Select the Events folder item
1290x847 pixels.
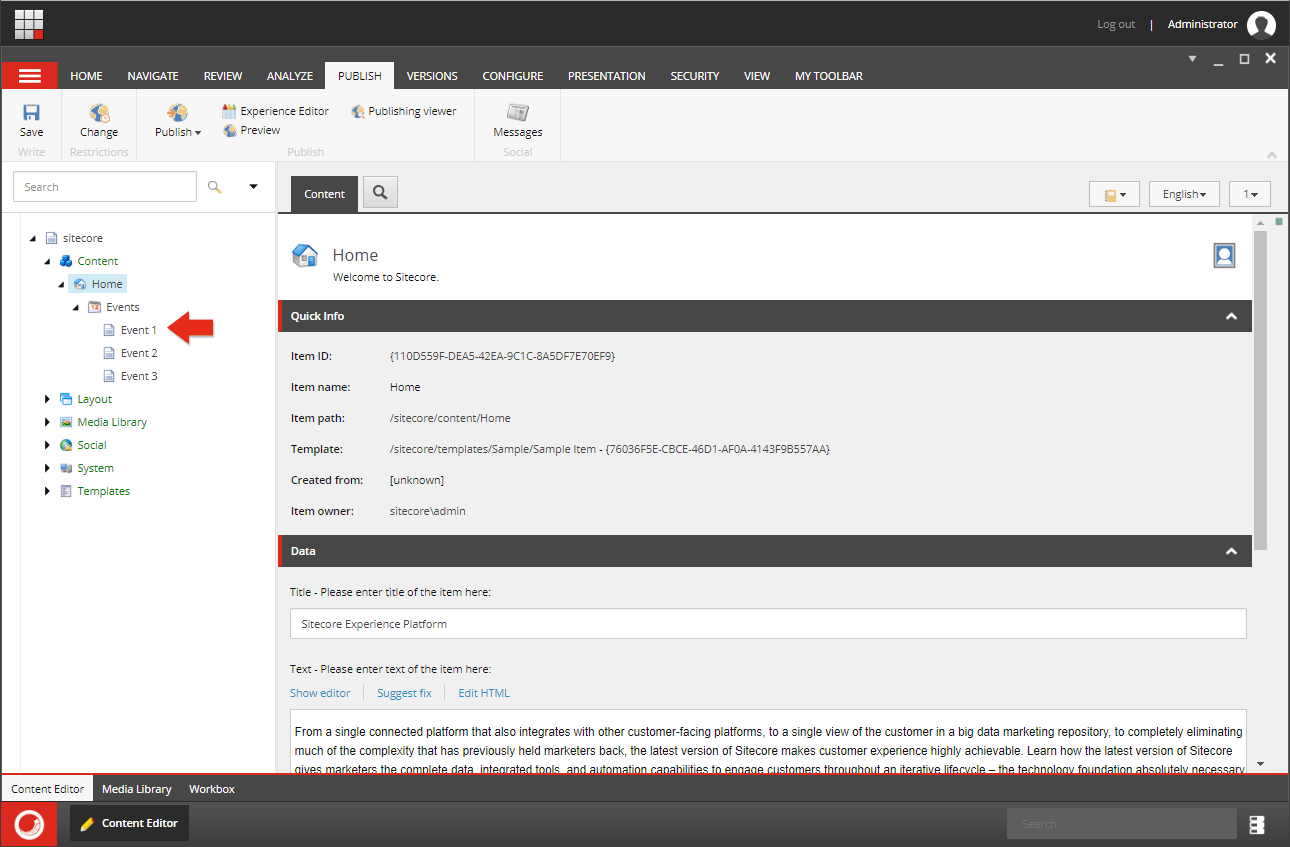click(x=123, y=307)
